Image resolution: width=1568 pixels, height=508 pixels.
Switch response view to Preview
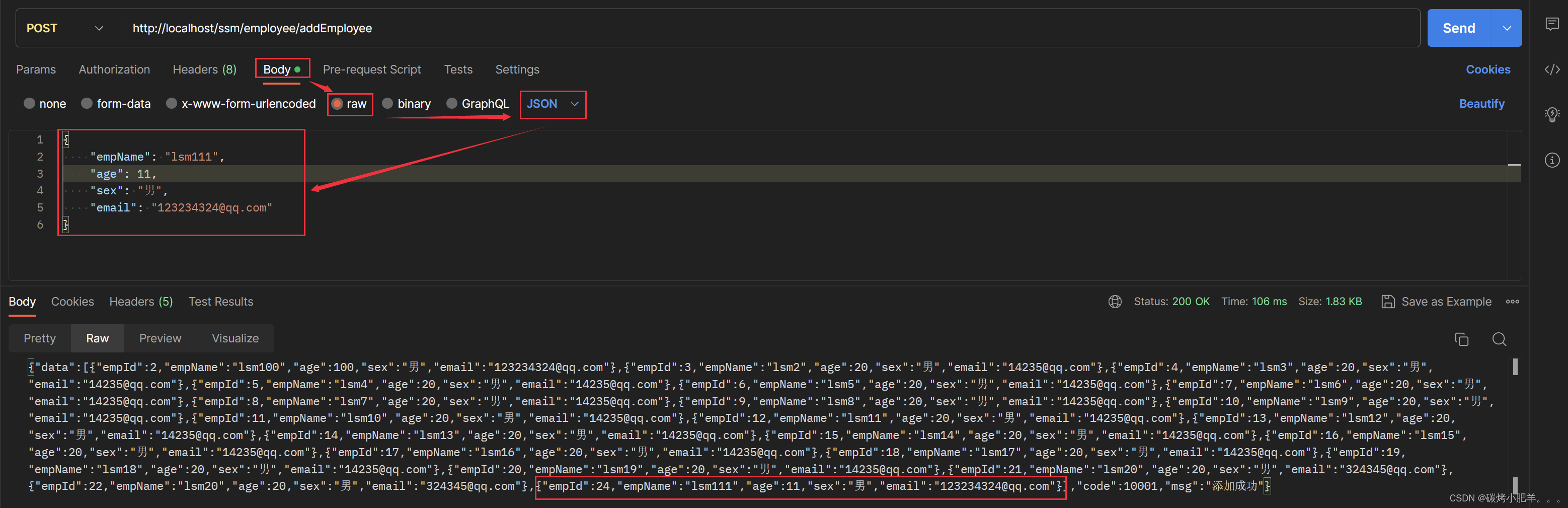point(160,338)
